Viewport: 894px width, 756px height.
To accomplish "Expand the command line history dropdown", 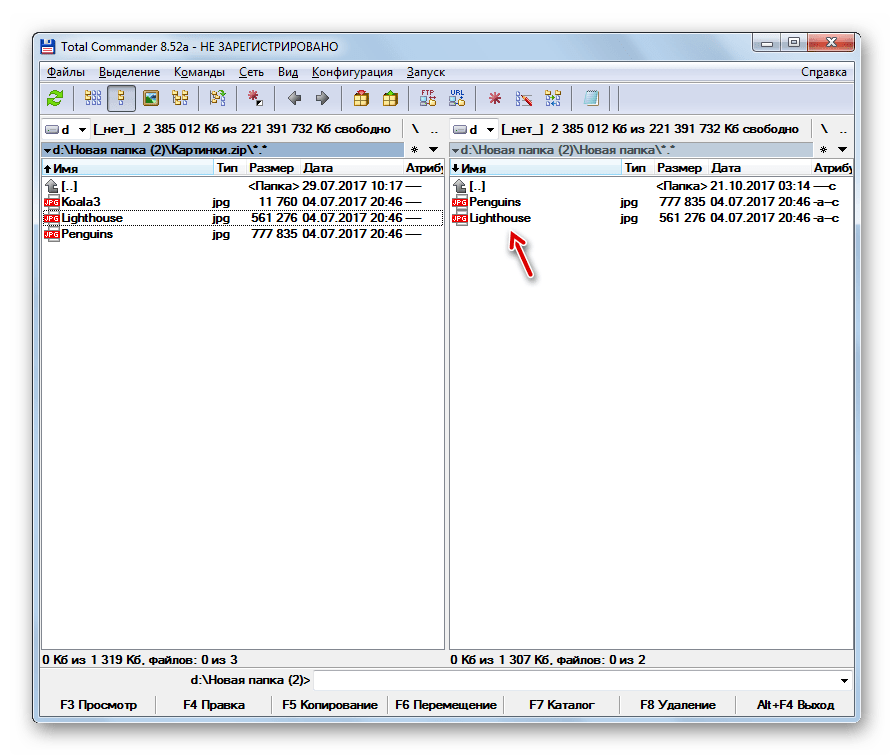I will 845,681.
